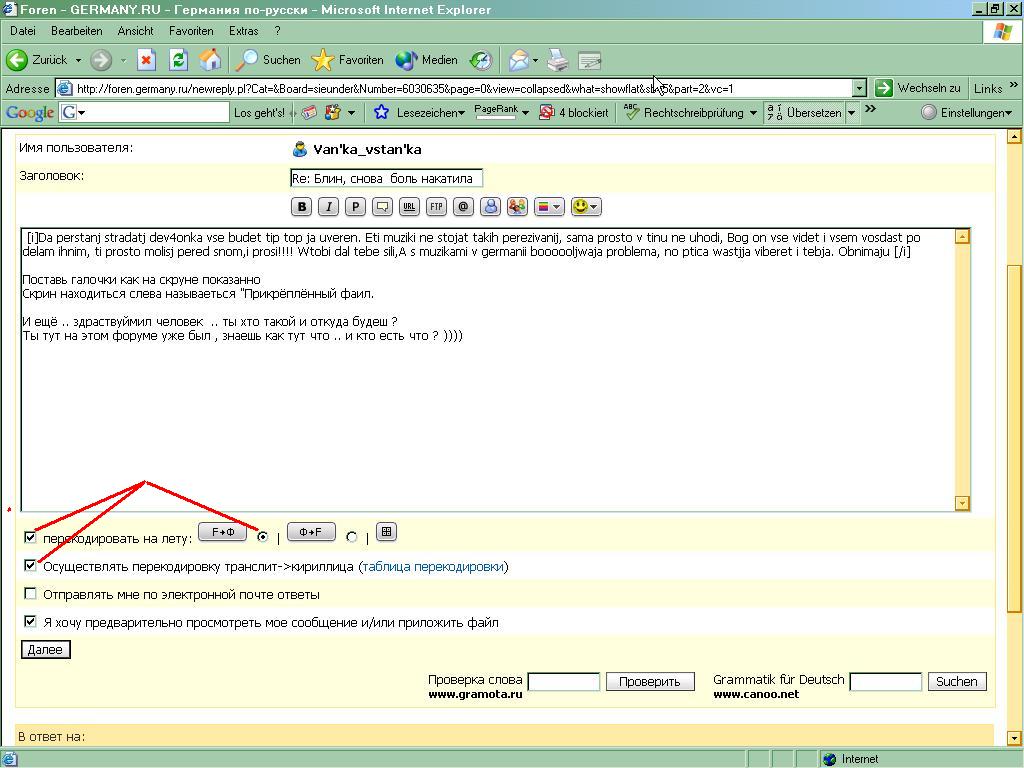1024x768 pixels.
Task: Click the Print icon in the toolbar
Action: tap(558, 60)
